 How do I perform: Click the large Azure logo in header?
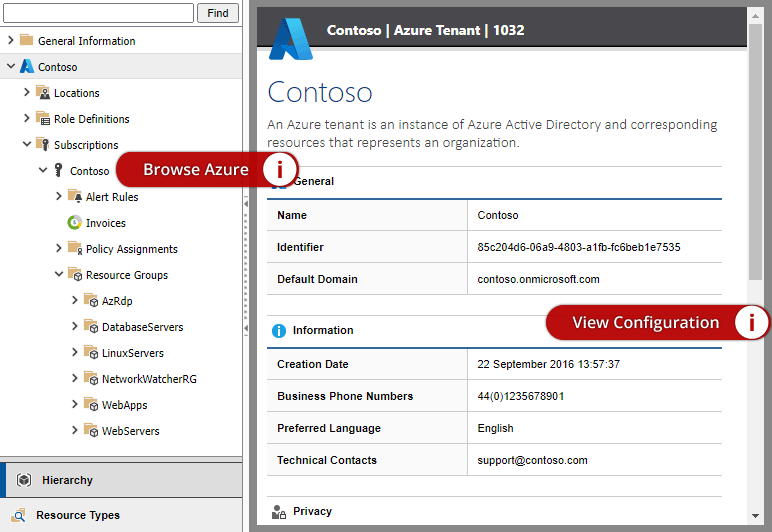pyautogui.click(x=290, y=39)
